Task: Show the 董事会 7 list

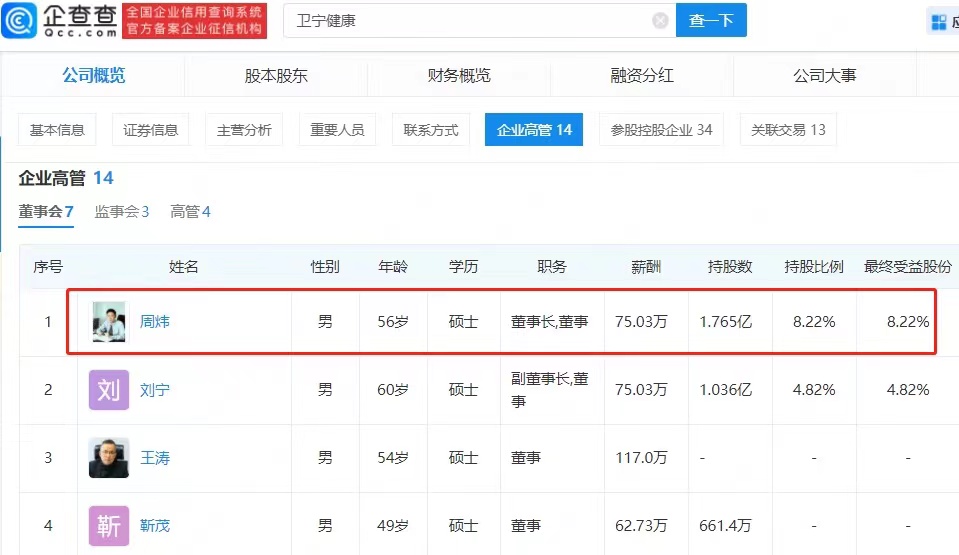Action: pos(46,212)
